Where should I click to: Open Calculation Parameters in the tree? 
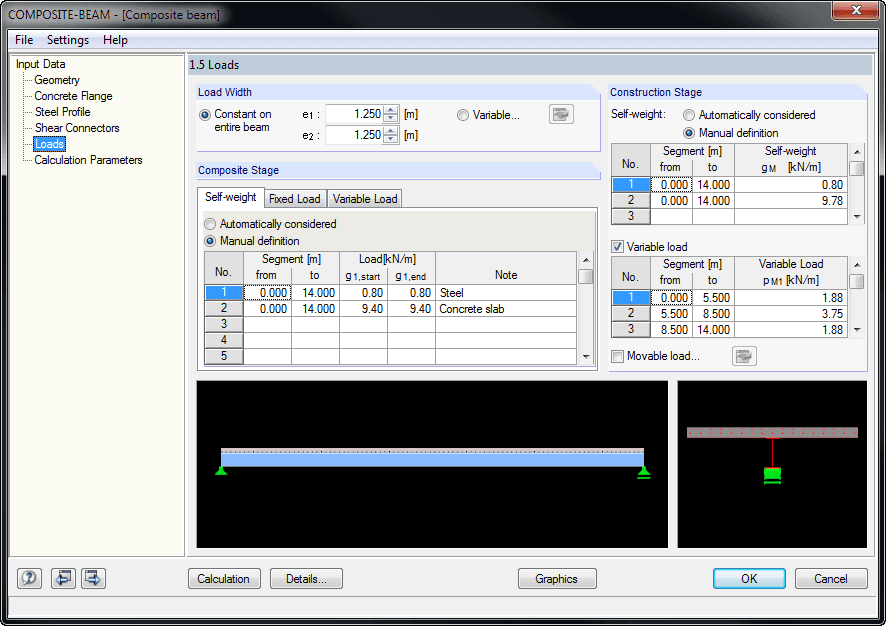click(88, 160)
